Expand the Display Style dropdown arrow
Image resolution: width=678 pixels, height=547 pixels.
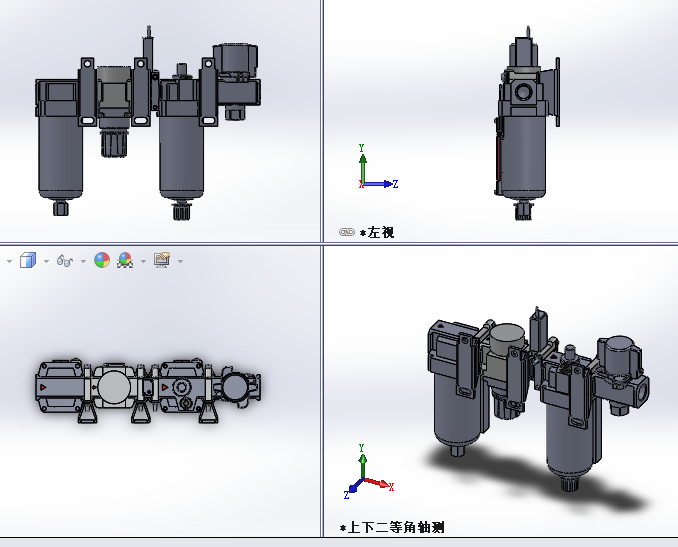point(46,261)
